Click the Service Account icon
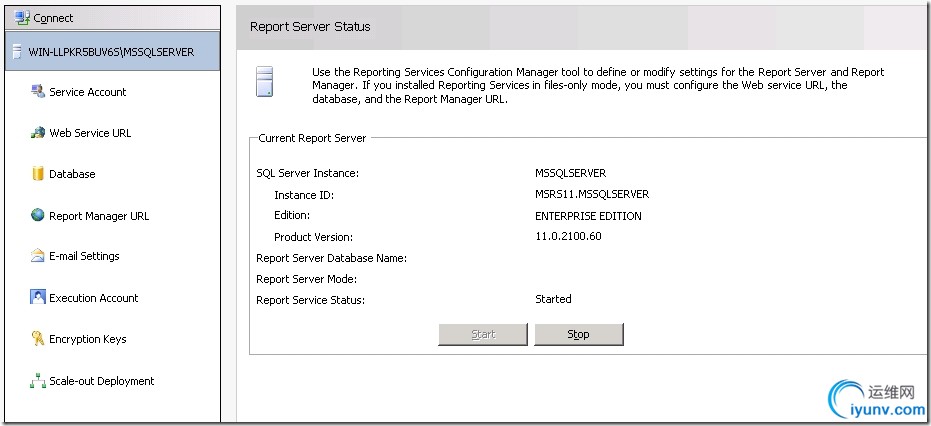Image resolution: width=931 pixels, height=426 pixels. coord(38,91)
